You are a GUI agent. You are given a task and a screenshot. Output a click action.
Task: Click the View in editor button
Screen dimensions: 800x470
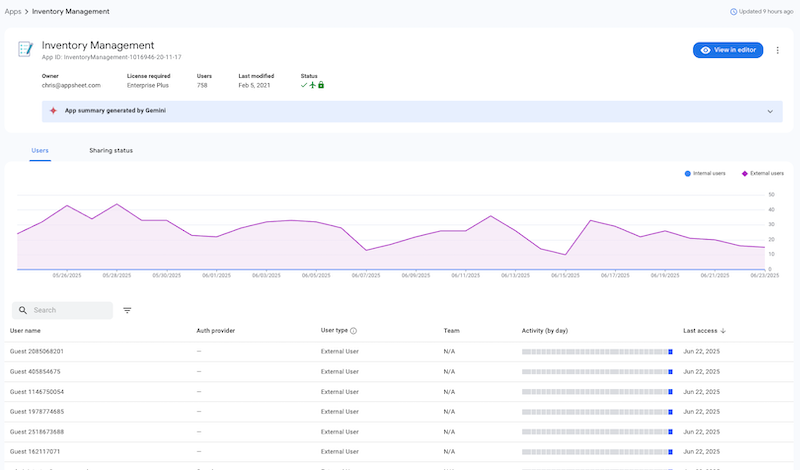[728, 50]
